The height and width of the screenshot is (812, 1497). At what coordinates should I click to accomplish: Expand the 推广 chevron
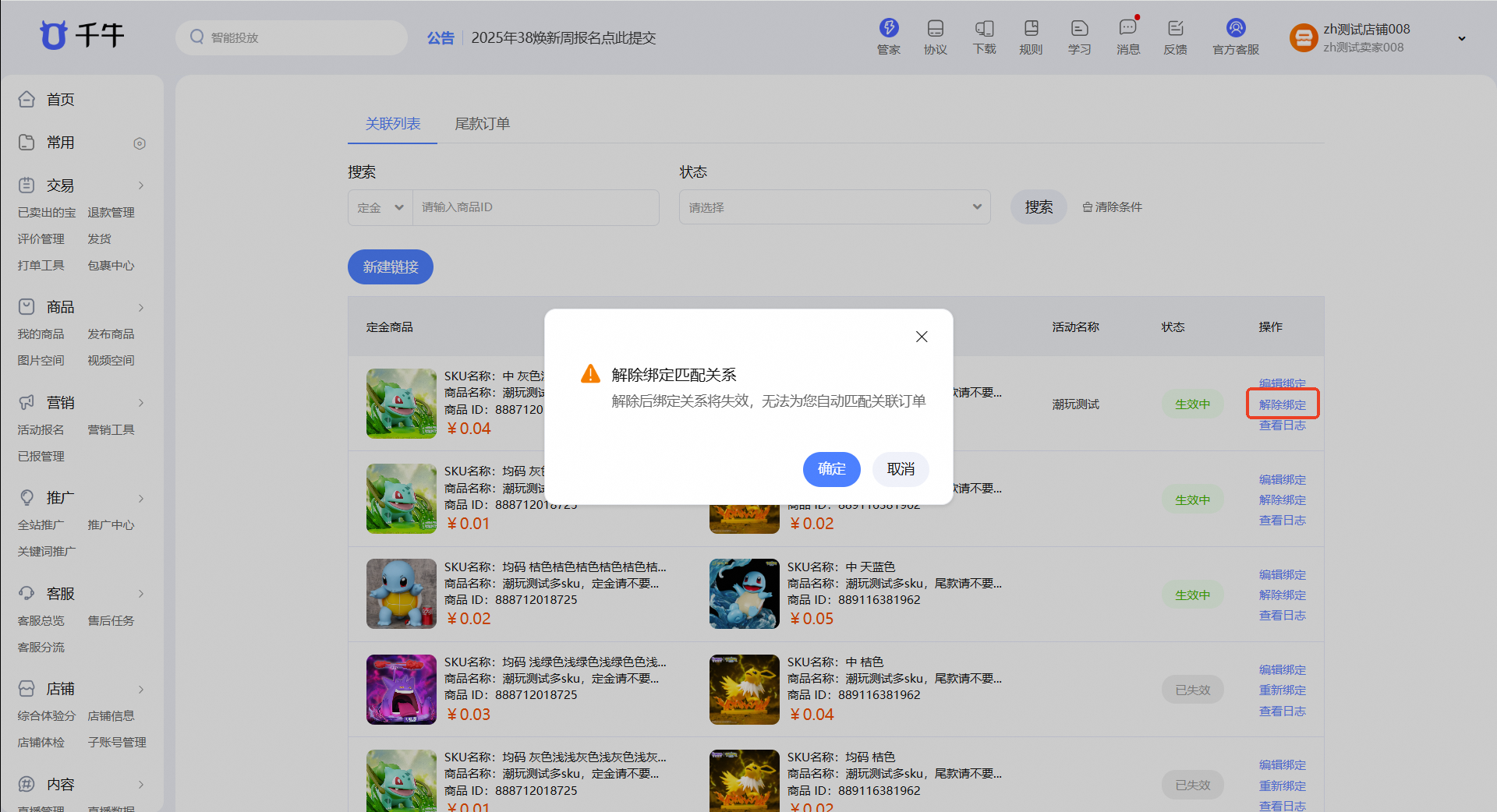(141, 498)
